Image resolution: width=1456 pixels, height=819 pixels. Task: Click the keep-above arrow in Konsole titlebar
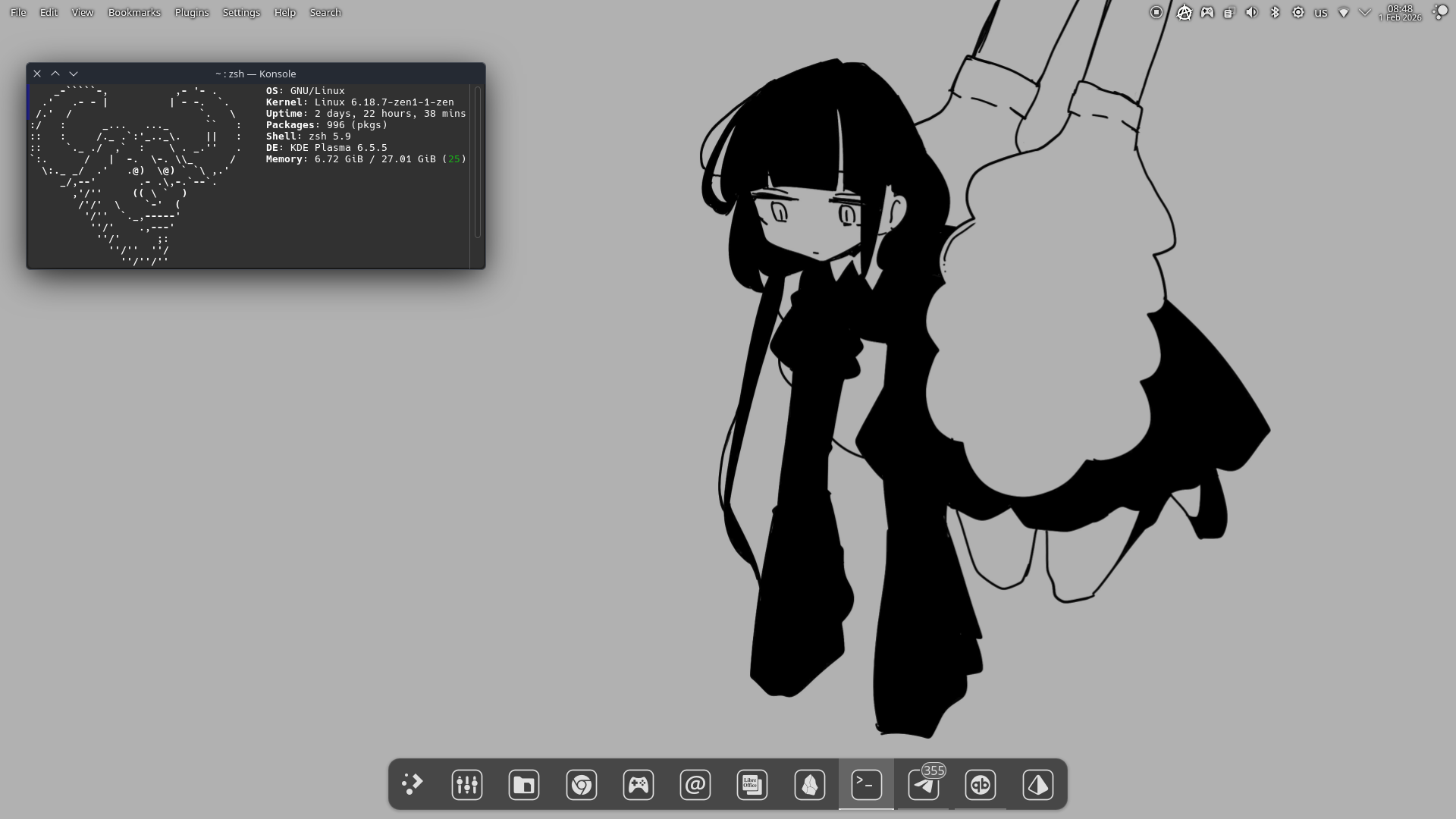55,74
